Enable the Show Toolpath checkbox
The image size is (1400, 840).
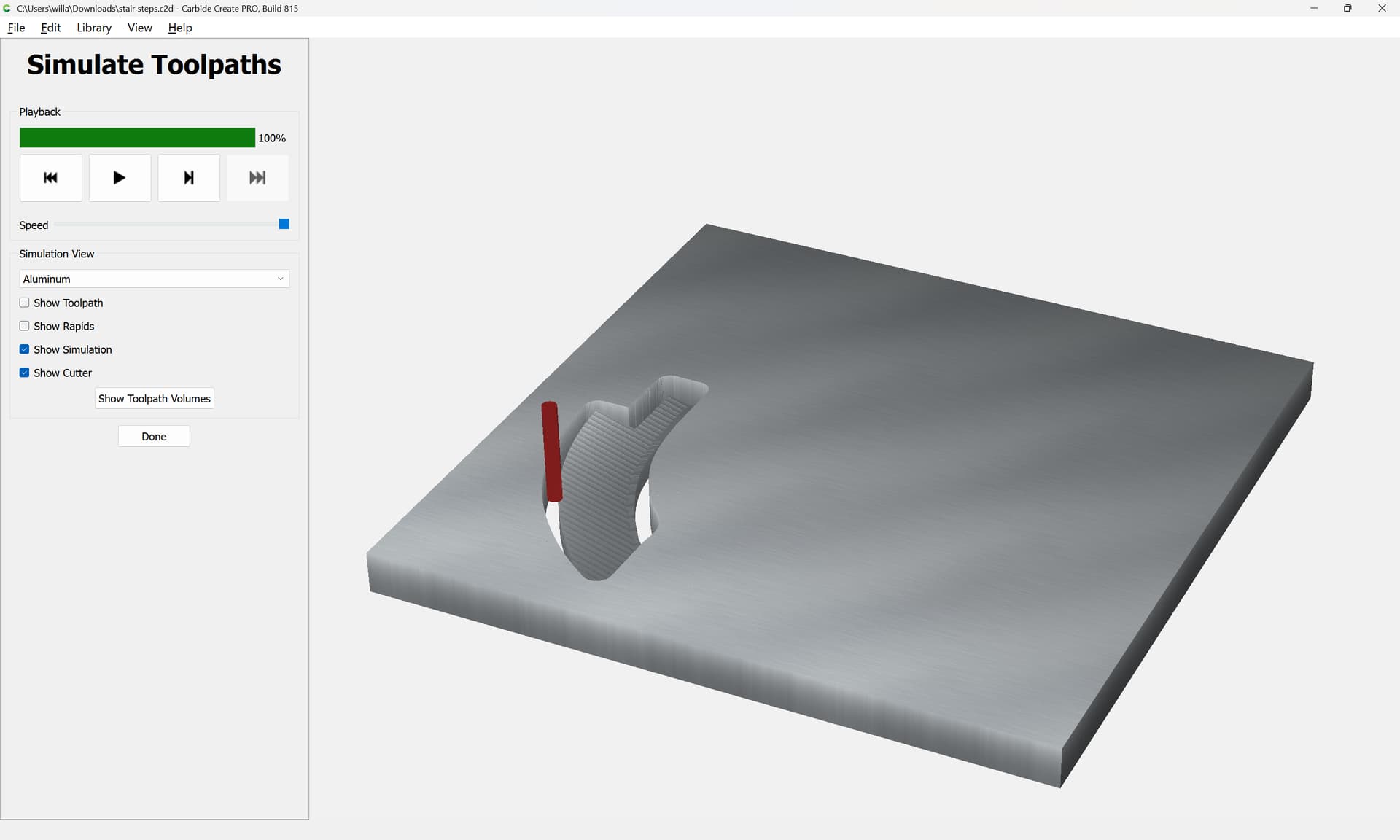coord(24,303)
